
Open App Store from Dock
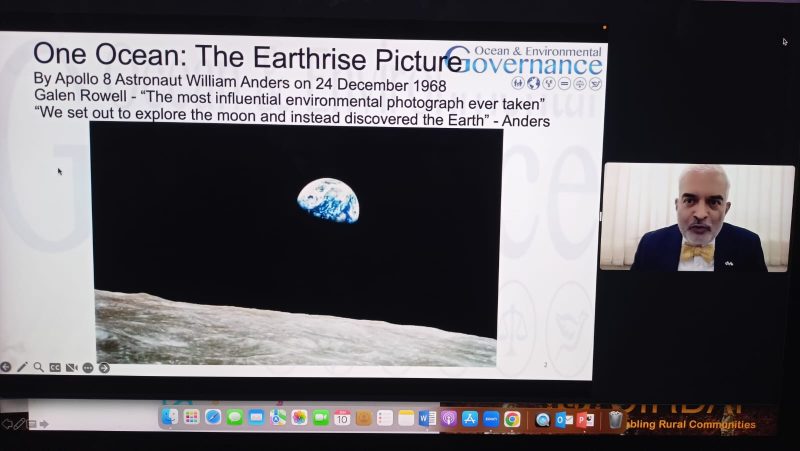tap(470, 418)
